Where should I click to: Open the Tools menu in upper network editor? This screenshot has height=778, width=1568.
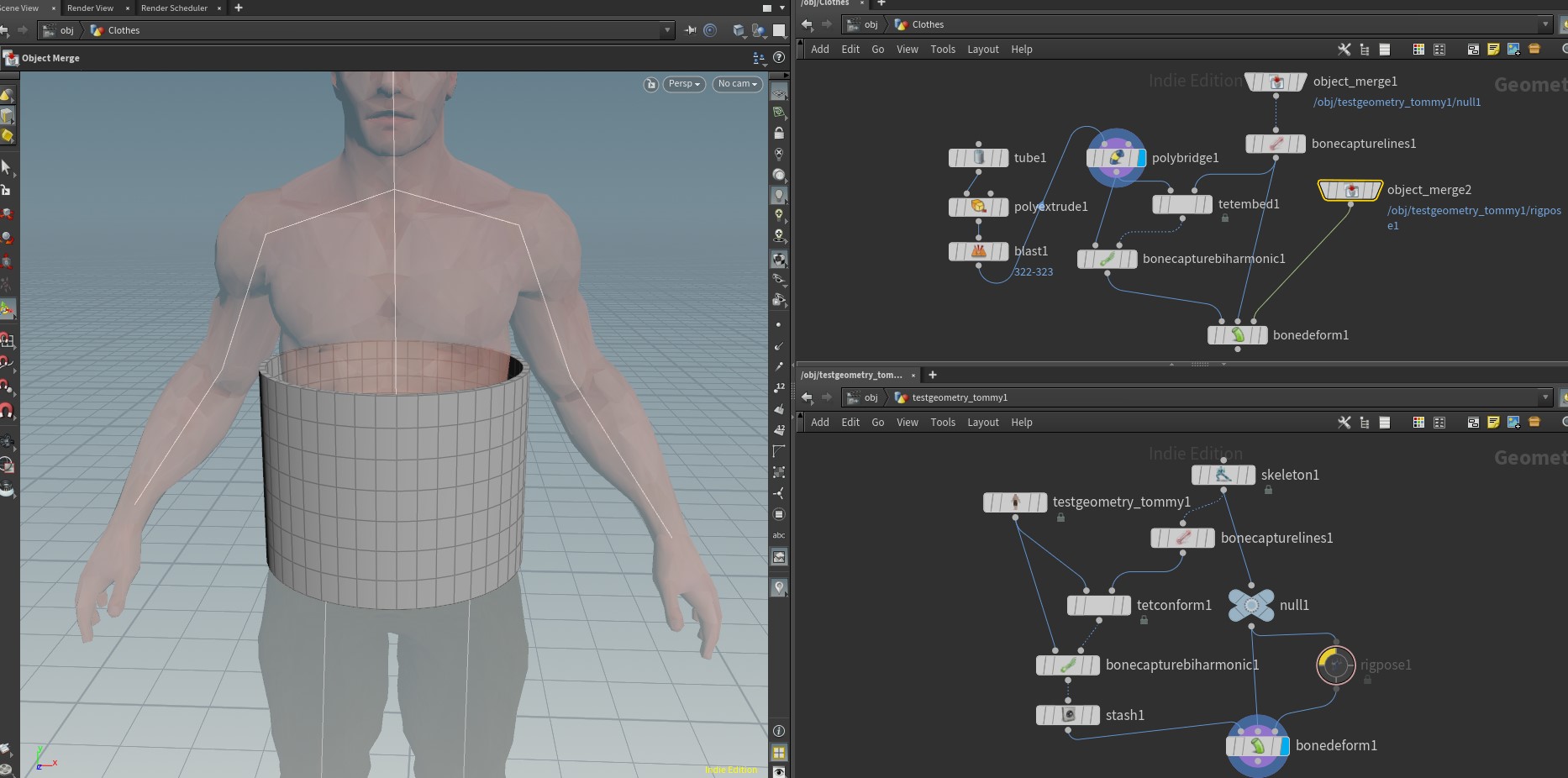click(943, 50)
